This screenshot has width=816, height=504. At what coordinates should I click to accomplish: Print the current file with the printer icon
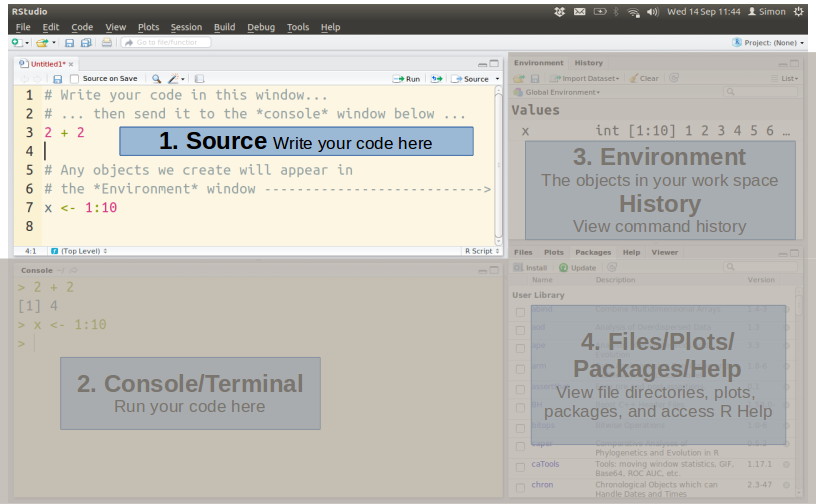[107, 43]
